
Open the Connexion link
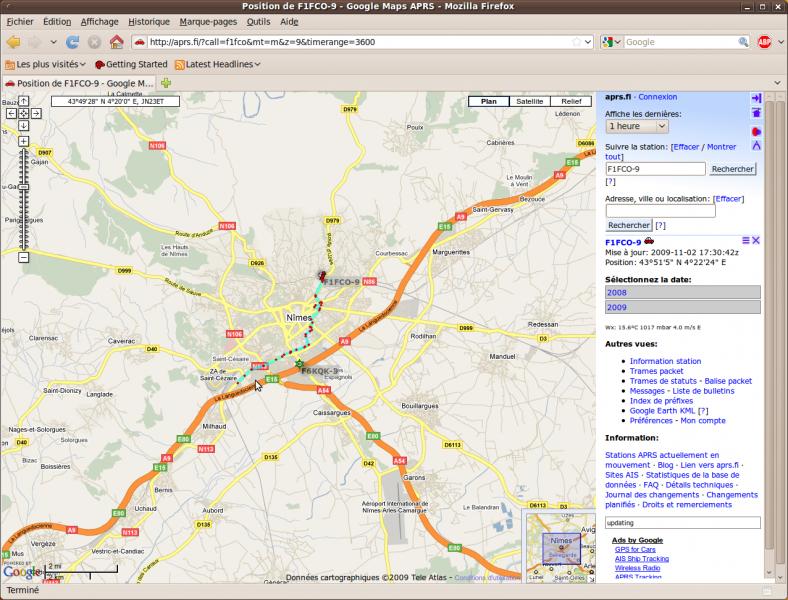pyautogui.click(x=657, y=97)
